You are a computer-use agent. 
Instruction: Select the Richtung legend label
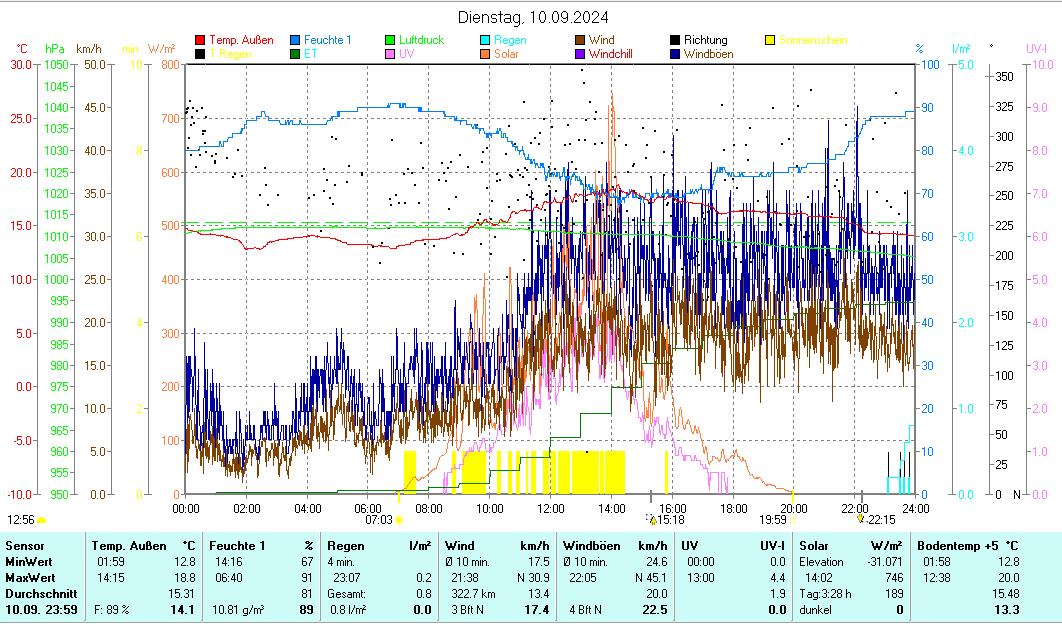(705, 40)
